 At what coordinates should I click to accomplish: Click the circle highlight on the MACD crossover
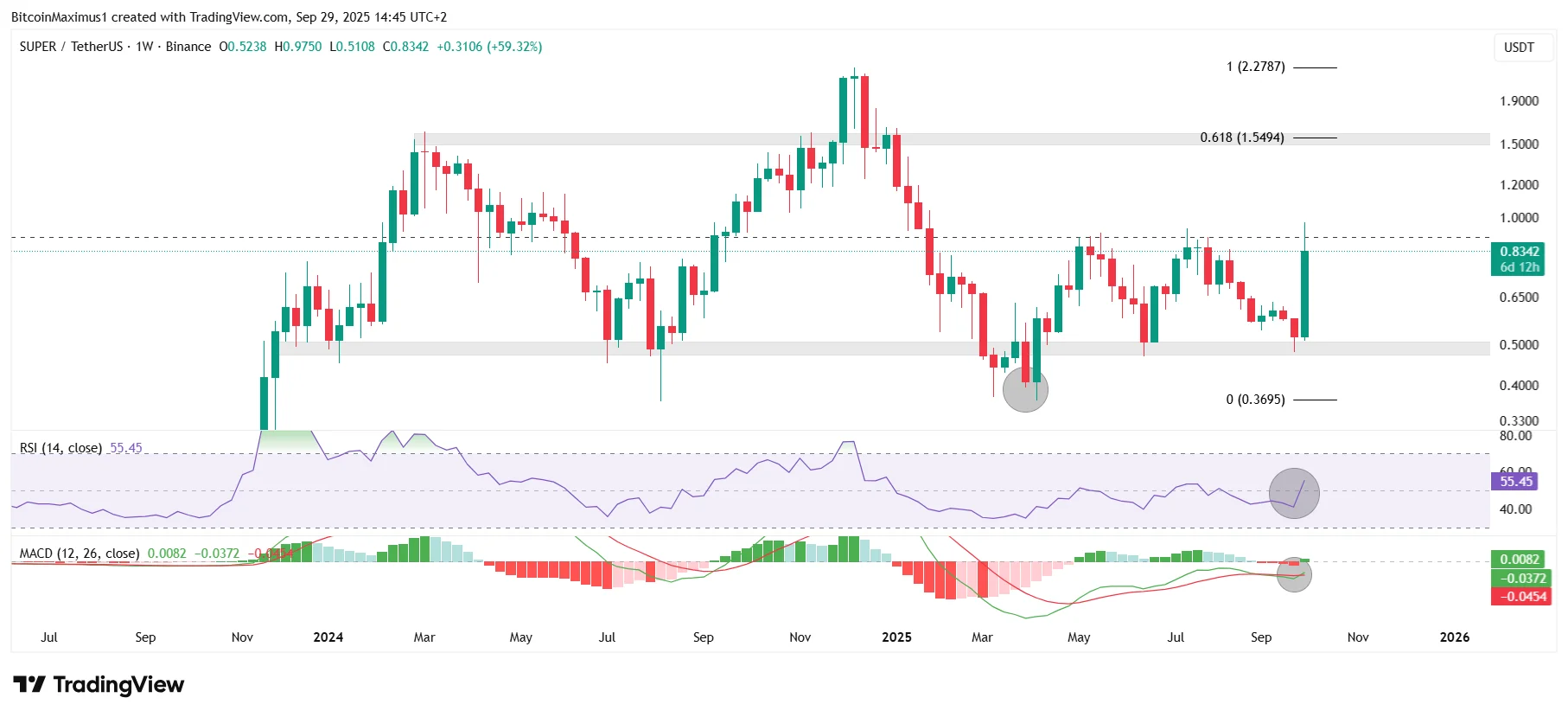tap(1294, 574)
